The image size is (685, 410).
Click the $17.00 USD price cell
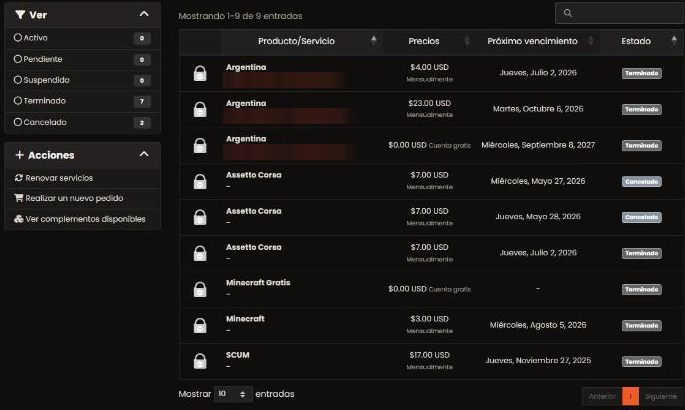click(429, 355)
